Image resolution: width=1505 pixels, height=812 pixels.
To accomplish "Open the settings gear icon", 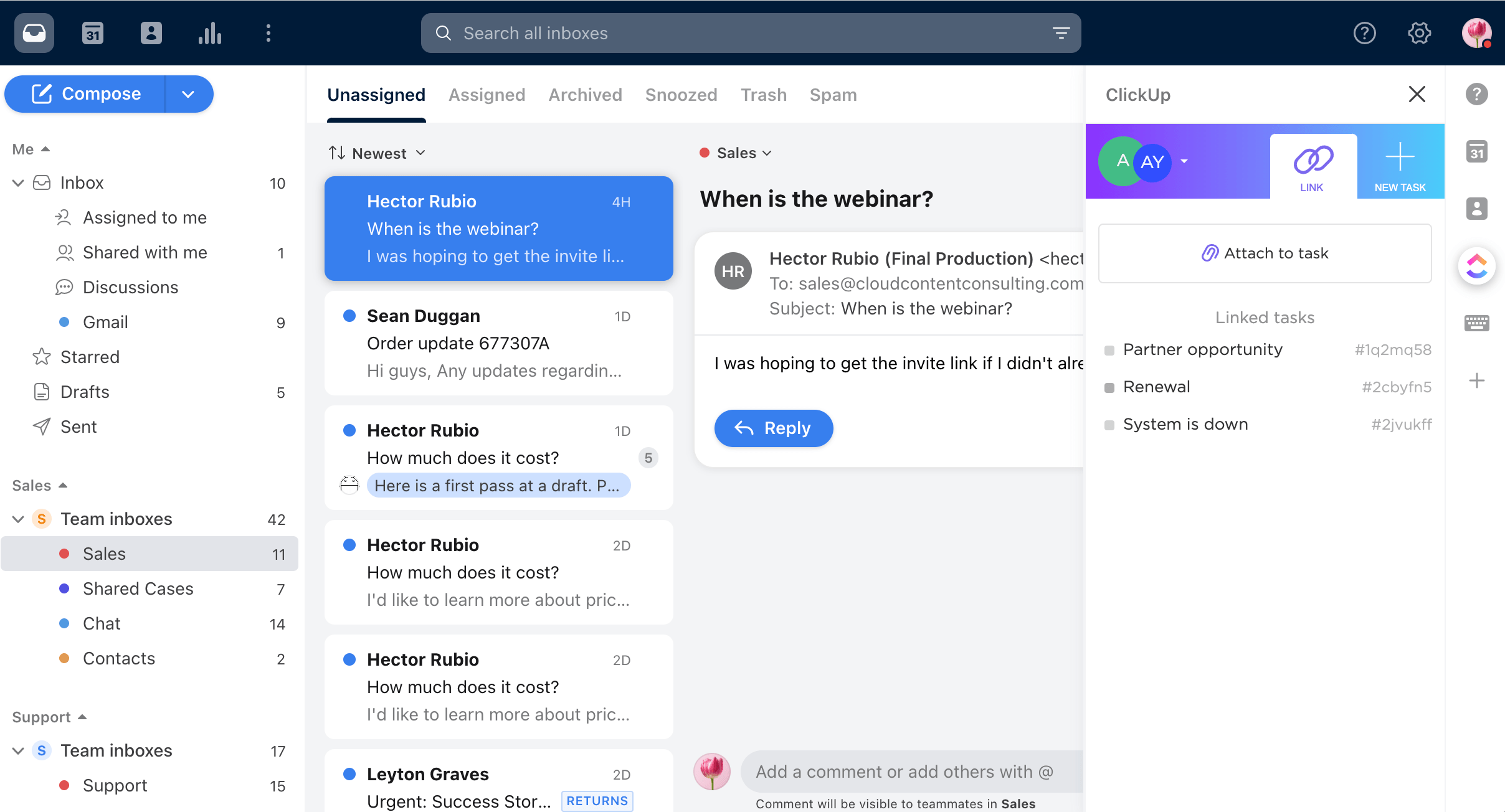I will tap(1419, 33).
